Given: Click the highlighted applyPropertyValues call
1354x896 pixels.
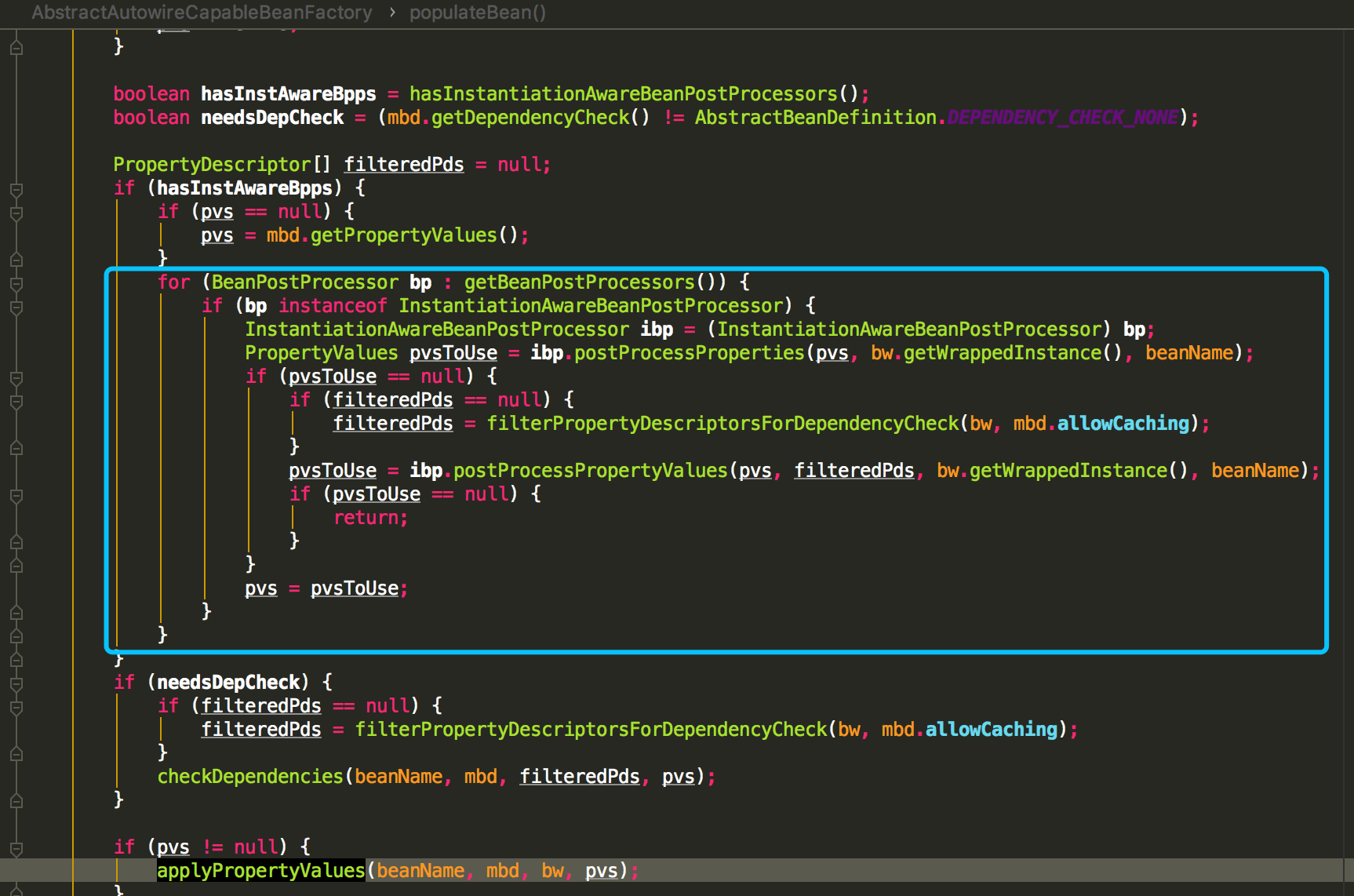Looking at the screenshot, I should (x=261, y=871).
